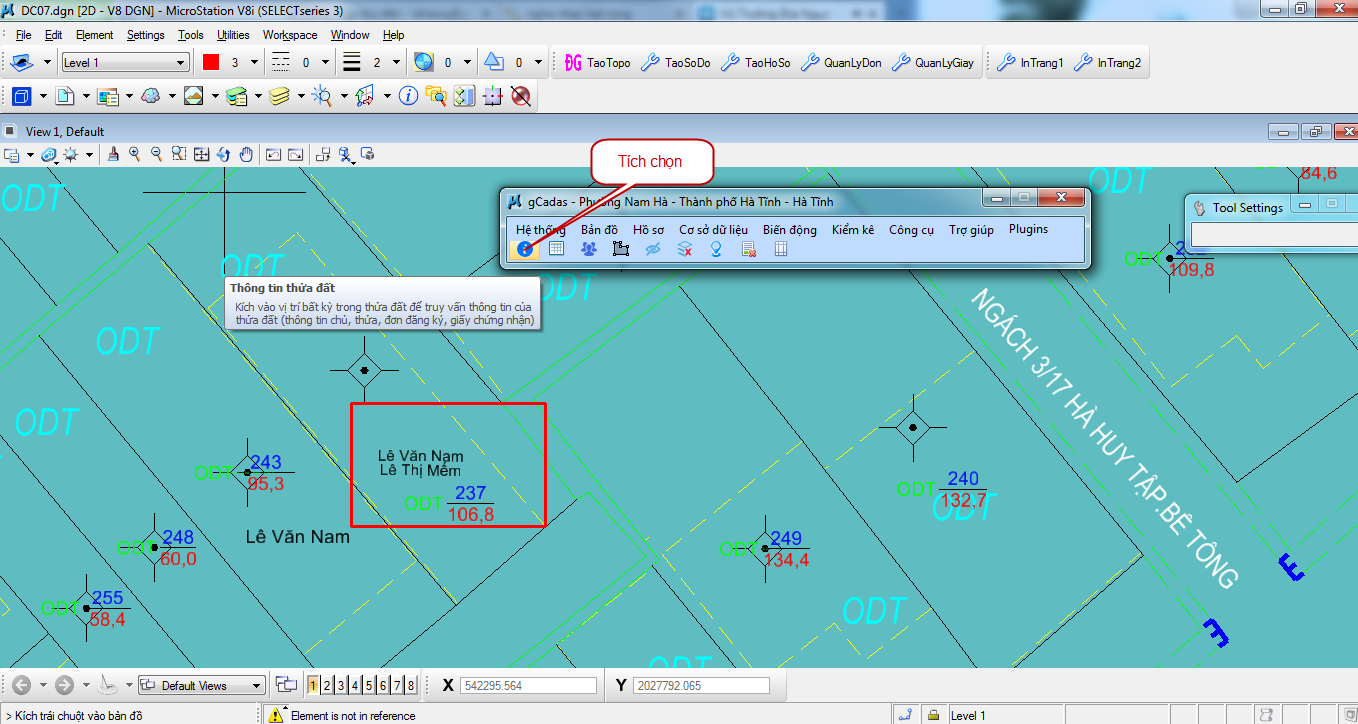
Task: Open the Biến động menu in gCadas
Action: point(789,229)
